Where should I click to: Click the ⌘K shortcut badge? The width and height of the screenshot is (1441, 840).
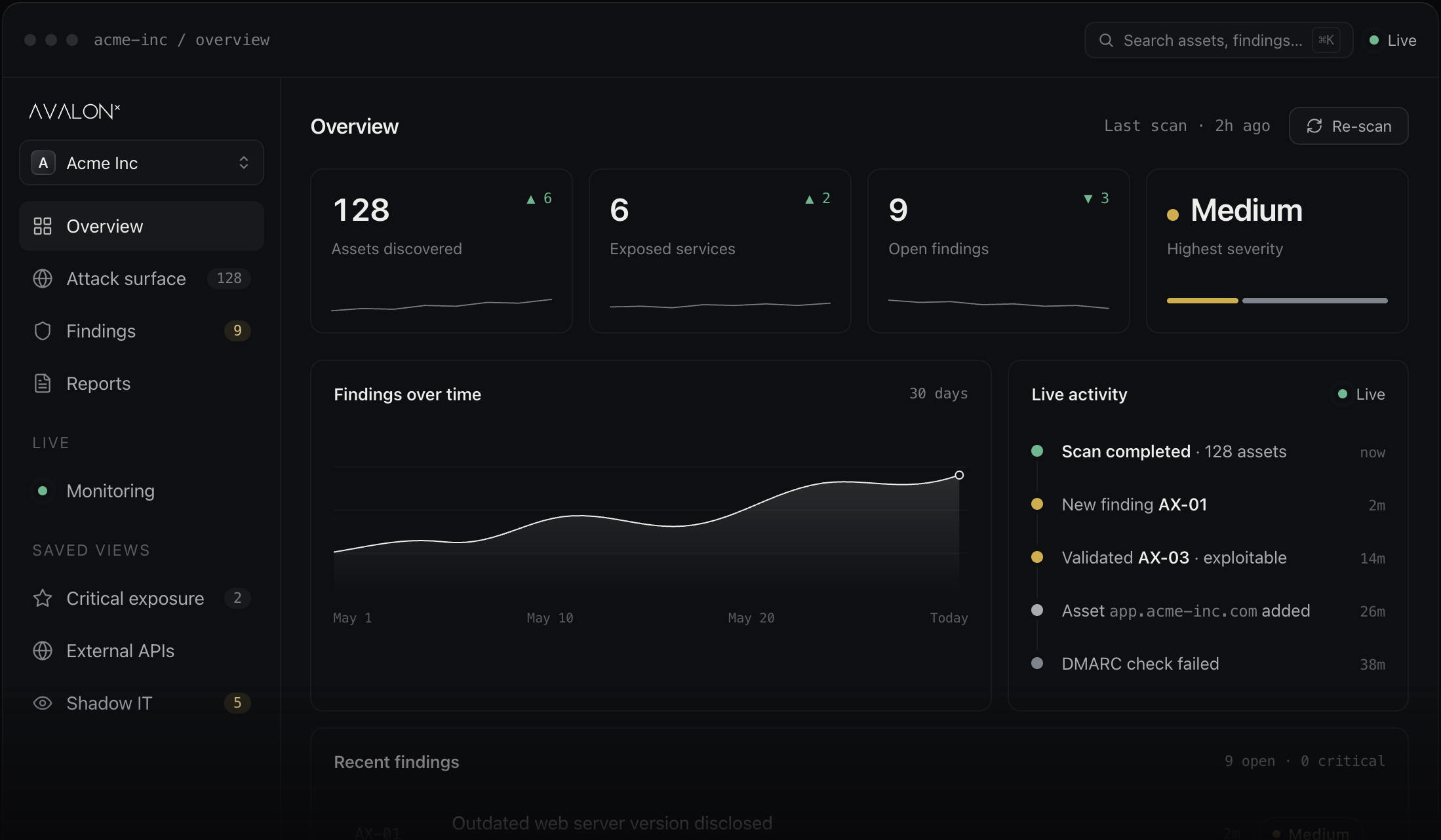point(1326,40)
